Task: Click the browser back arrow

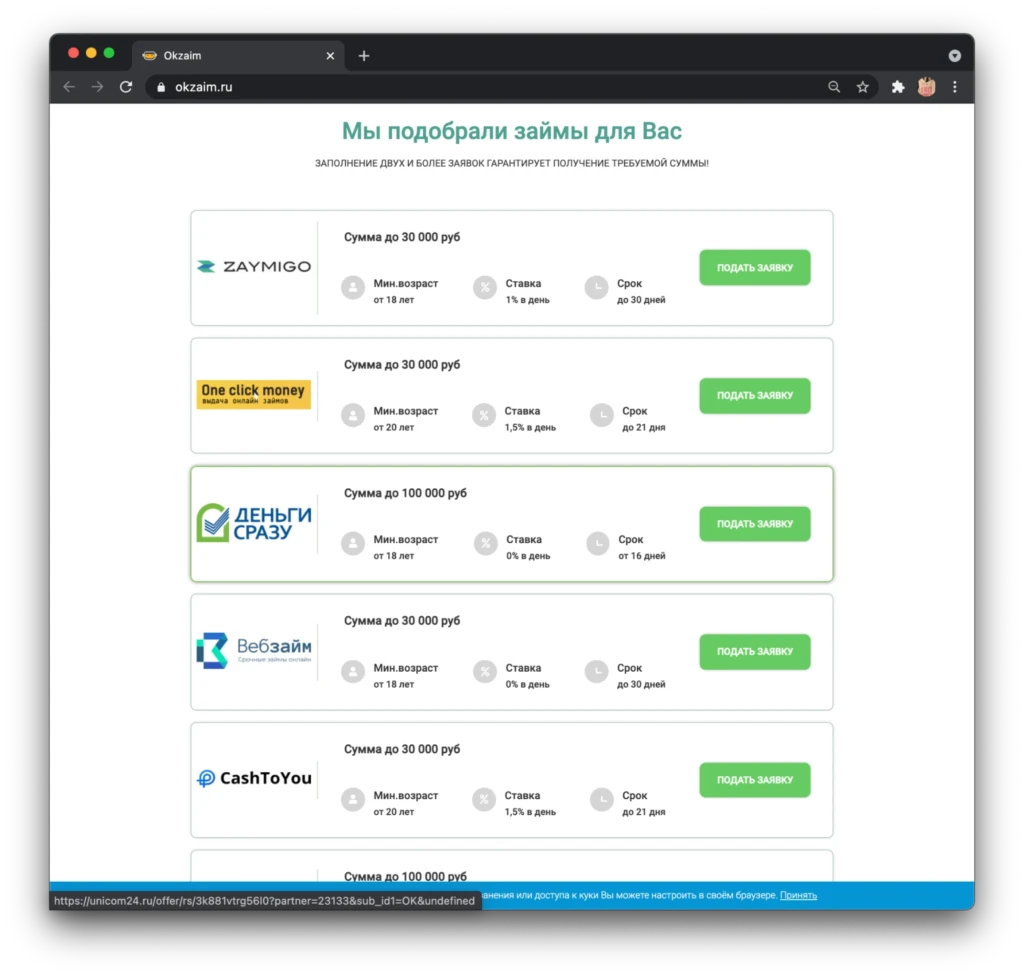Action: (x=69, y=87)
